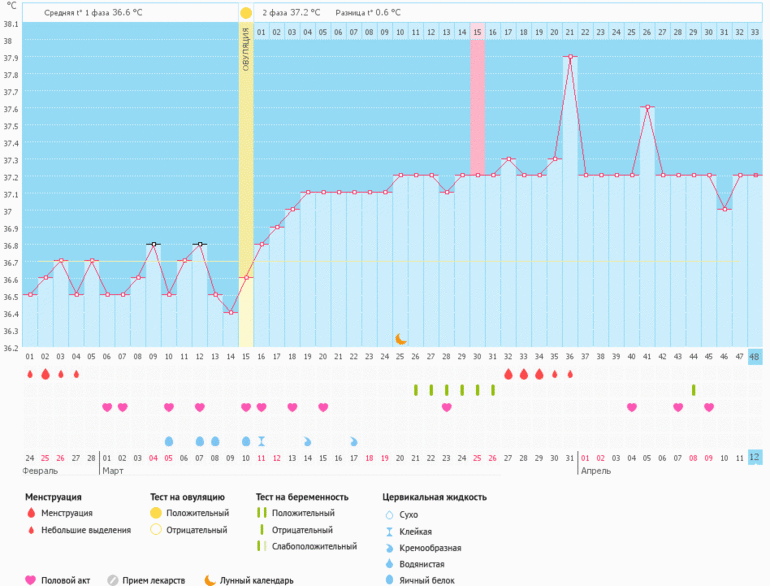Click the Яичный белок blue drop icon
The width and height of the screenshot is (770, 586).
pyautogui.click(x=388, y=580)
